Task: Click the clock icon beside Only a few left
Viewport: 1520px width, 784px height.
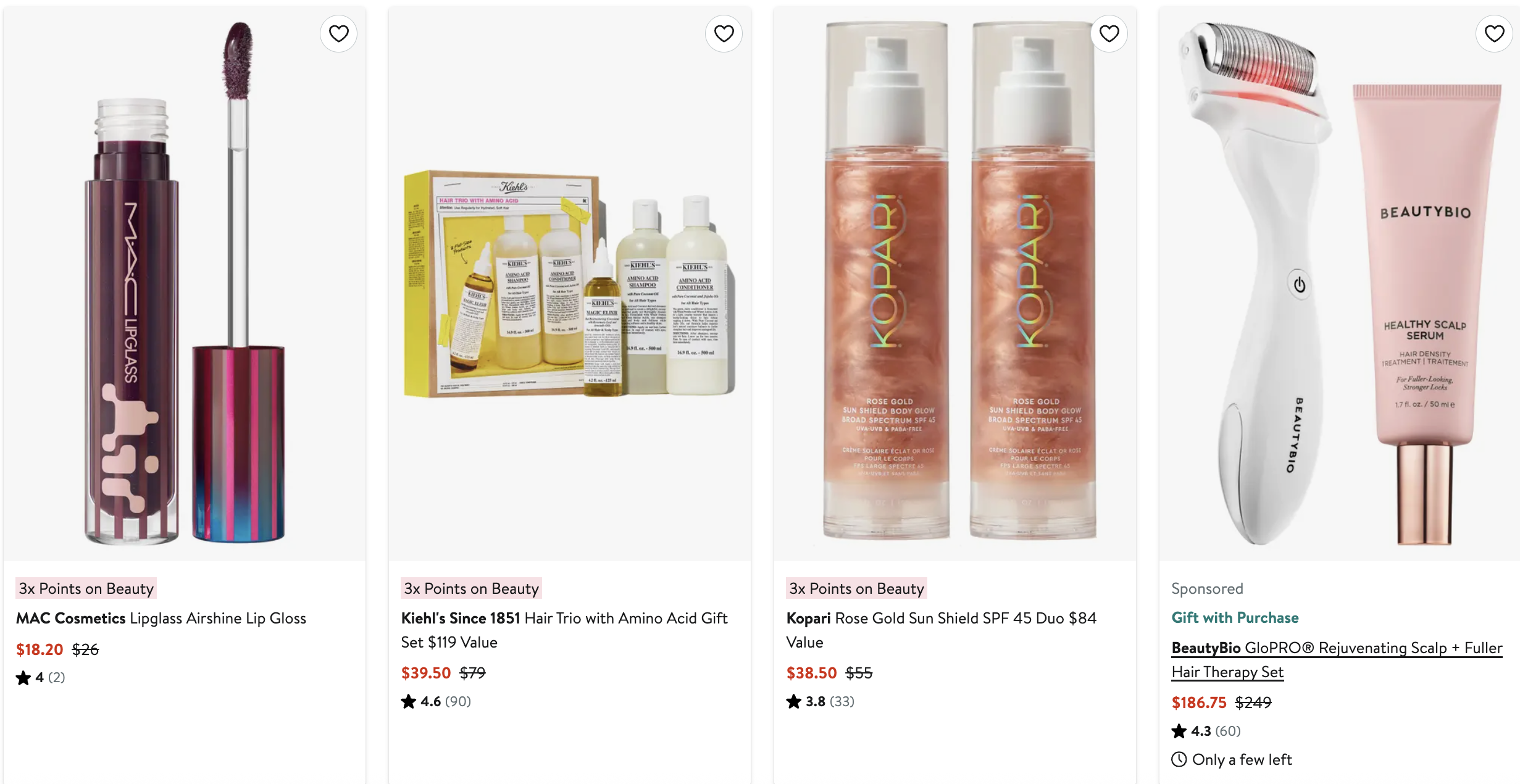Action: pyautogui.click(x=1179, y=759)
